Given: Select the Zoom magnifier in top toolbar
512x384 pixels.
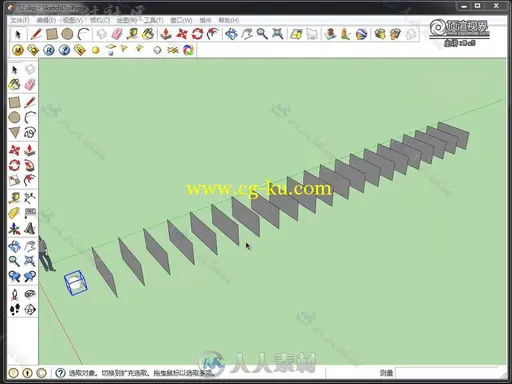Looking at the screenshot, I should tap(262, 34).
